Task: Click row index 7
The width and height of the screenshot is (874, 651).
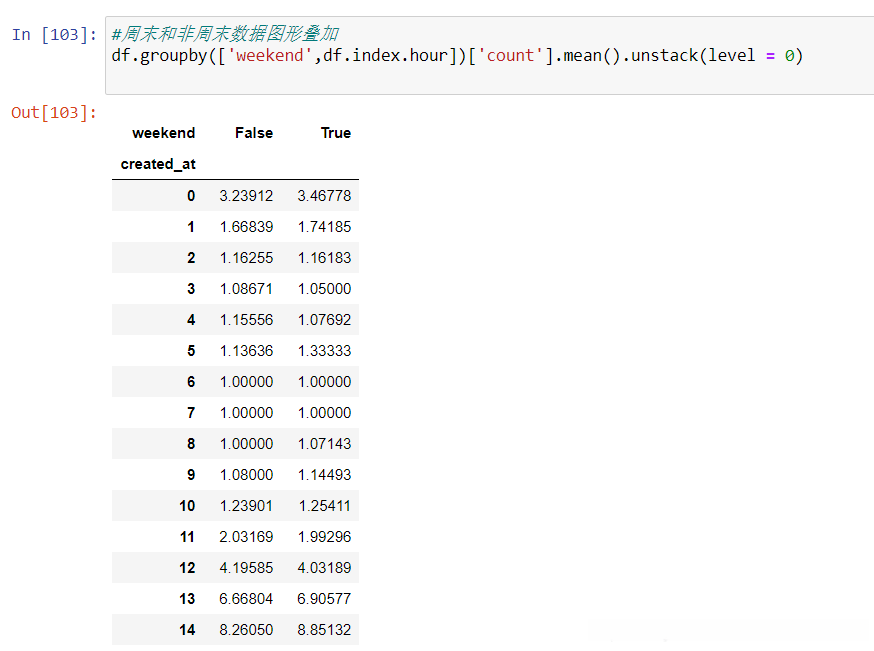Action: tap(191, 412)
